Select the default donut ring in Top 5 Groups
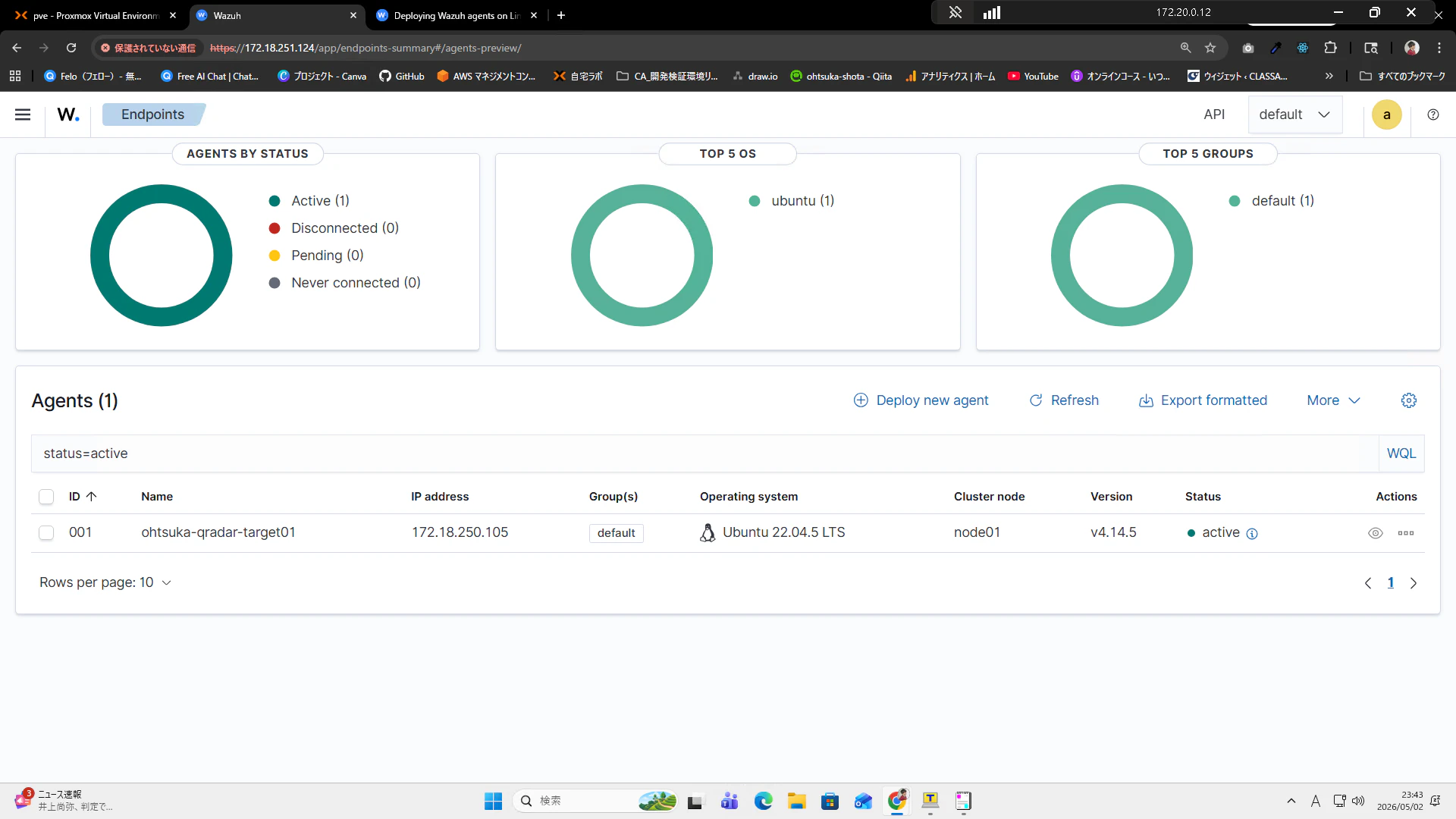Viewport: 1456px width, 819px height. click(1060, 256)
